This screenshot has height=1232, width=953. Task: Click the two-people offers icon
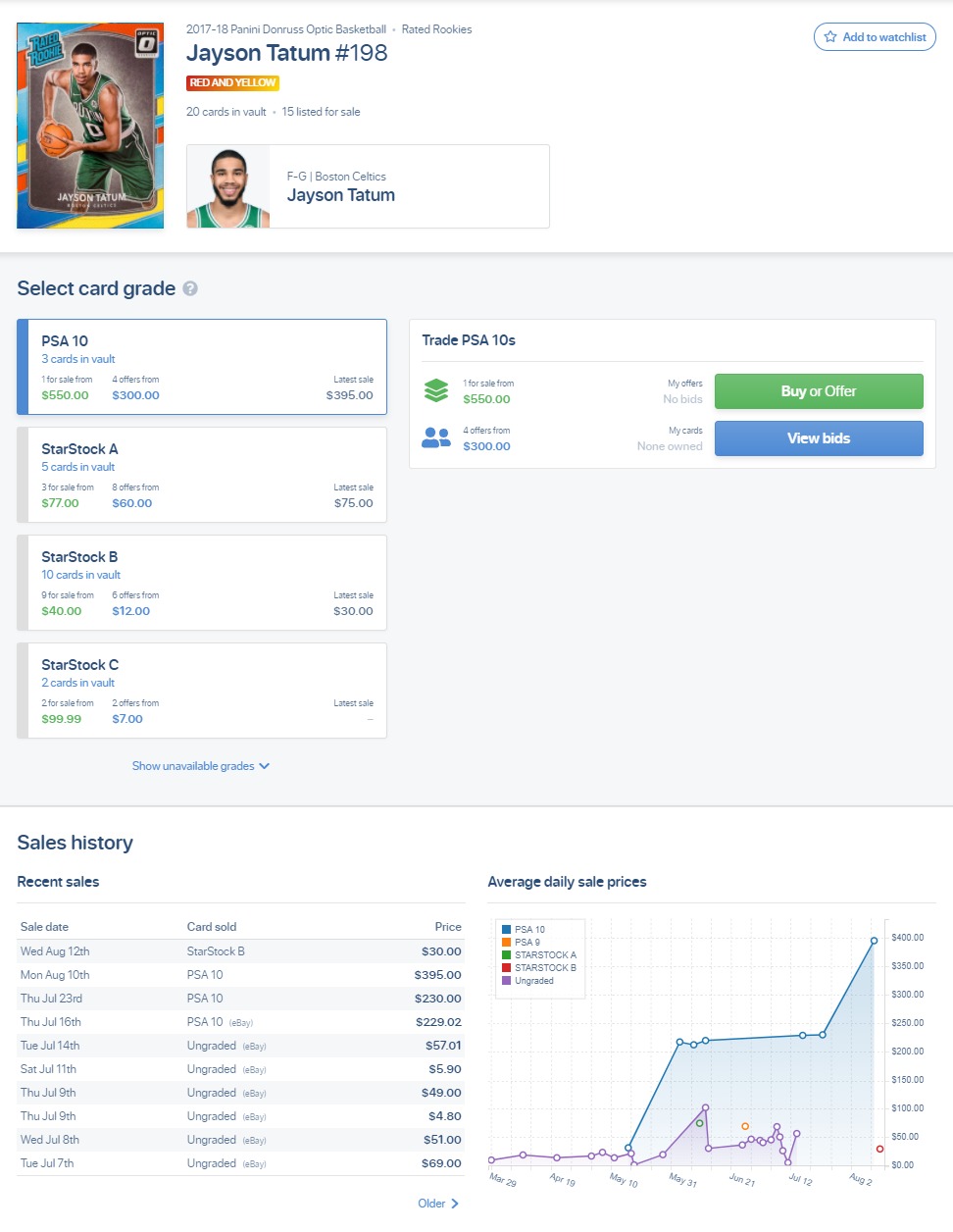click(x=436, y=437)
